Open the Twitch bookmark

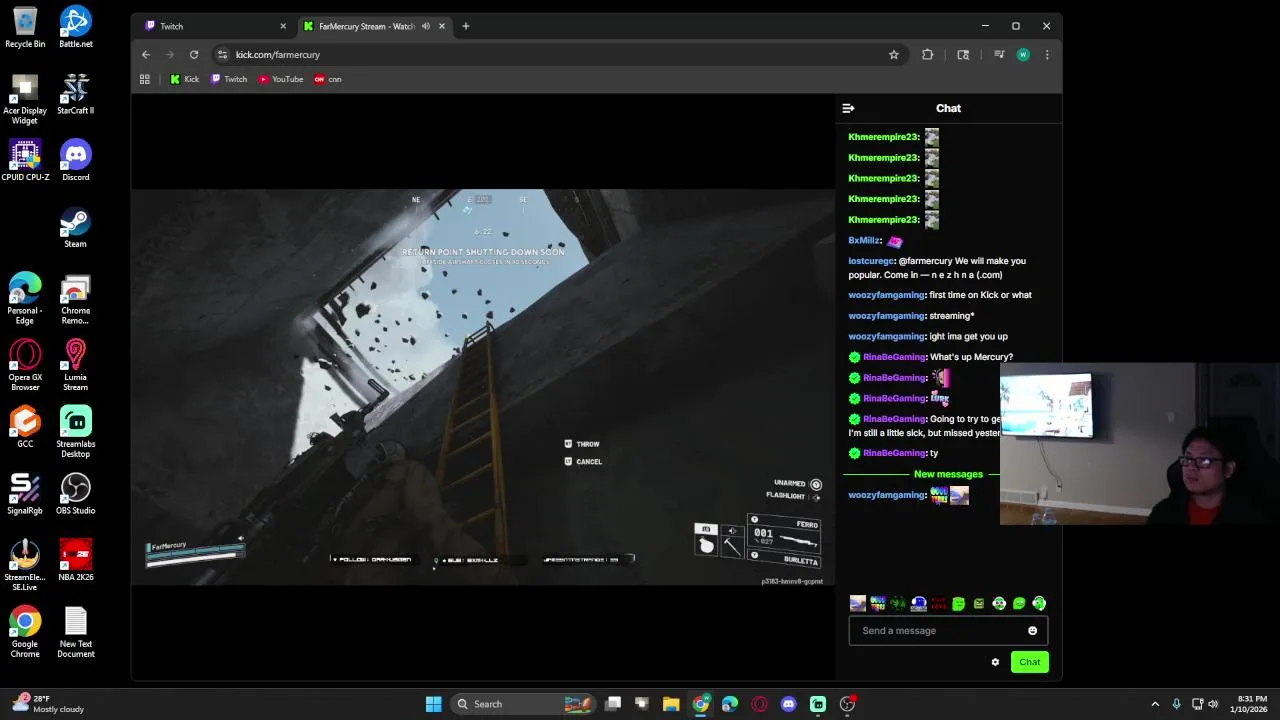point(229,79)
